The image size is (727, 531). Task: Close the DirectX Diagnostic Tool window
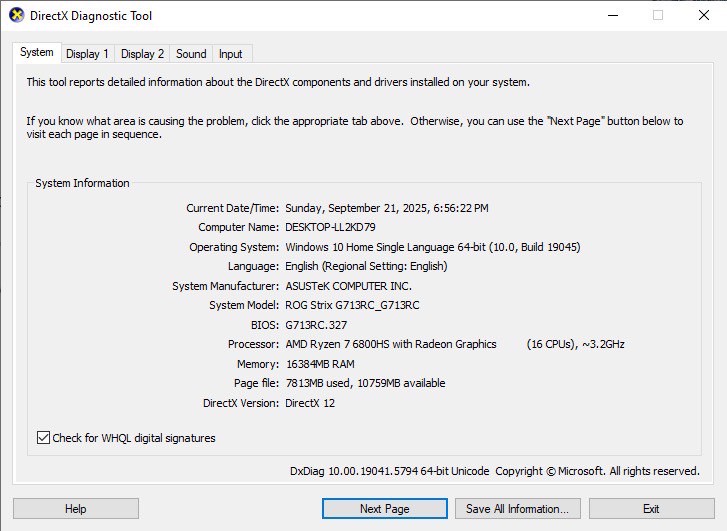click(703, 16)
